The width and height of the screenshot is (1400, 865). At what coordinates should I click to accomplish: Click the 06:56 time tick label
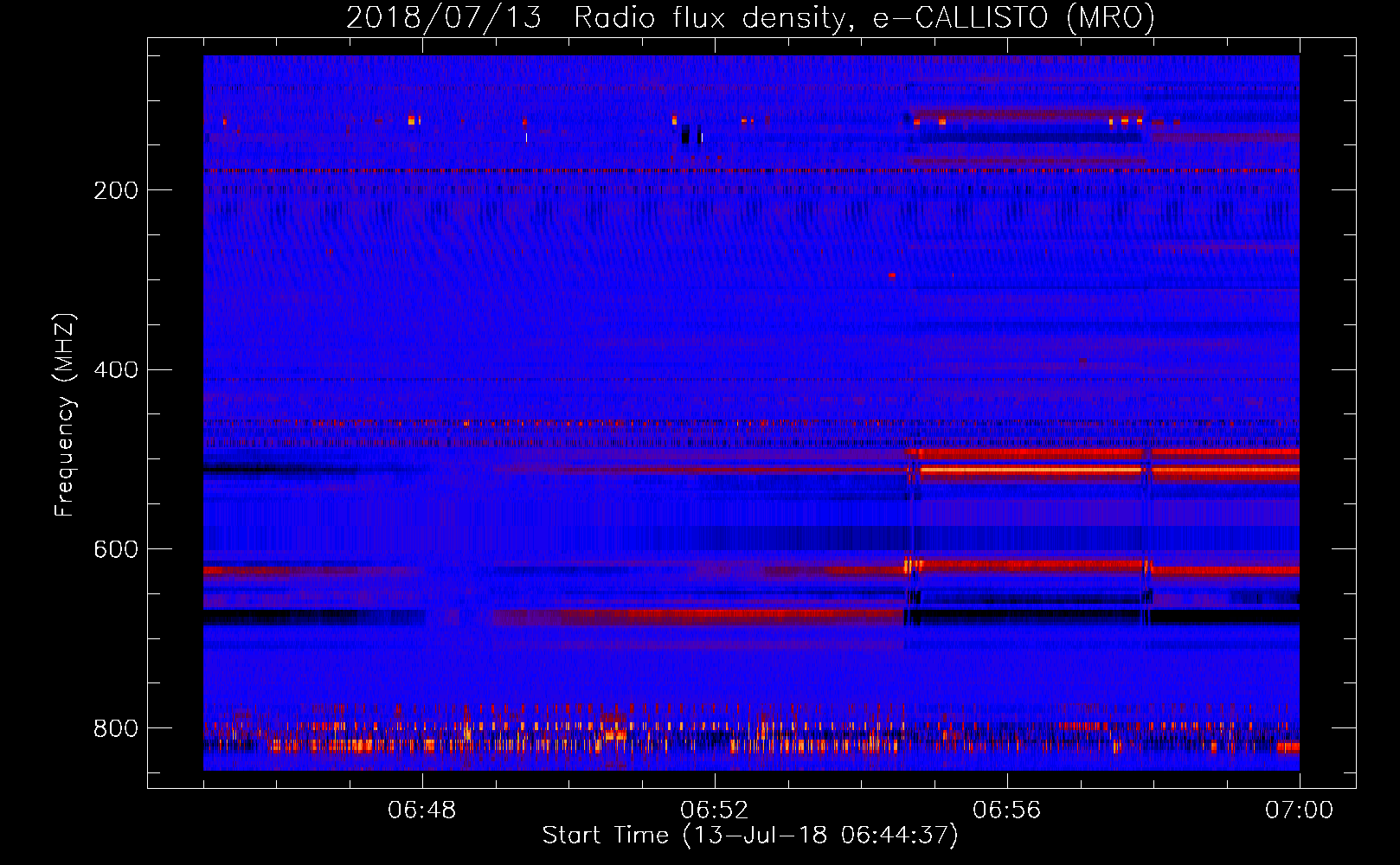pos(1007,811)
